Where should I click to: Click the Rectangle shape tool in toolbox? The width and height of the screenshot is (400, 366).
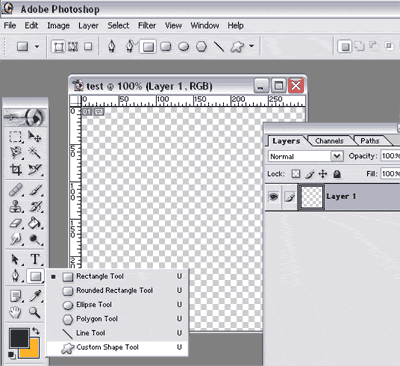(x=35, y=276)
